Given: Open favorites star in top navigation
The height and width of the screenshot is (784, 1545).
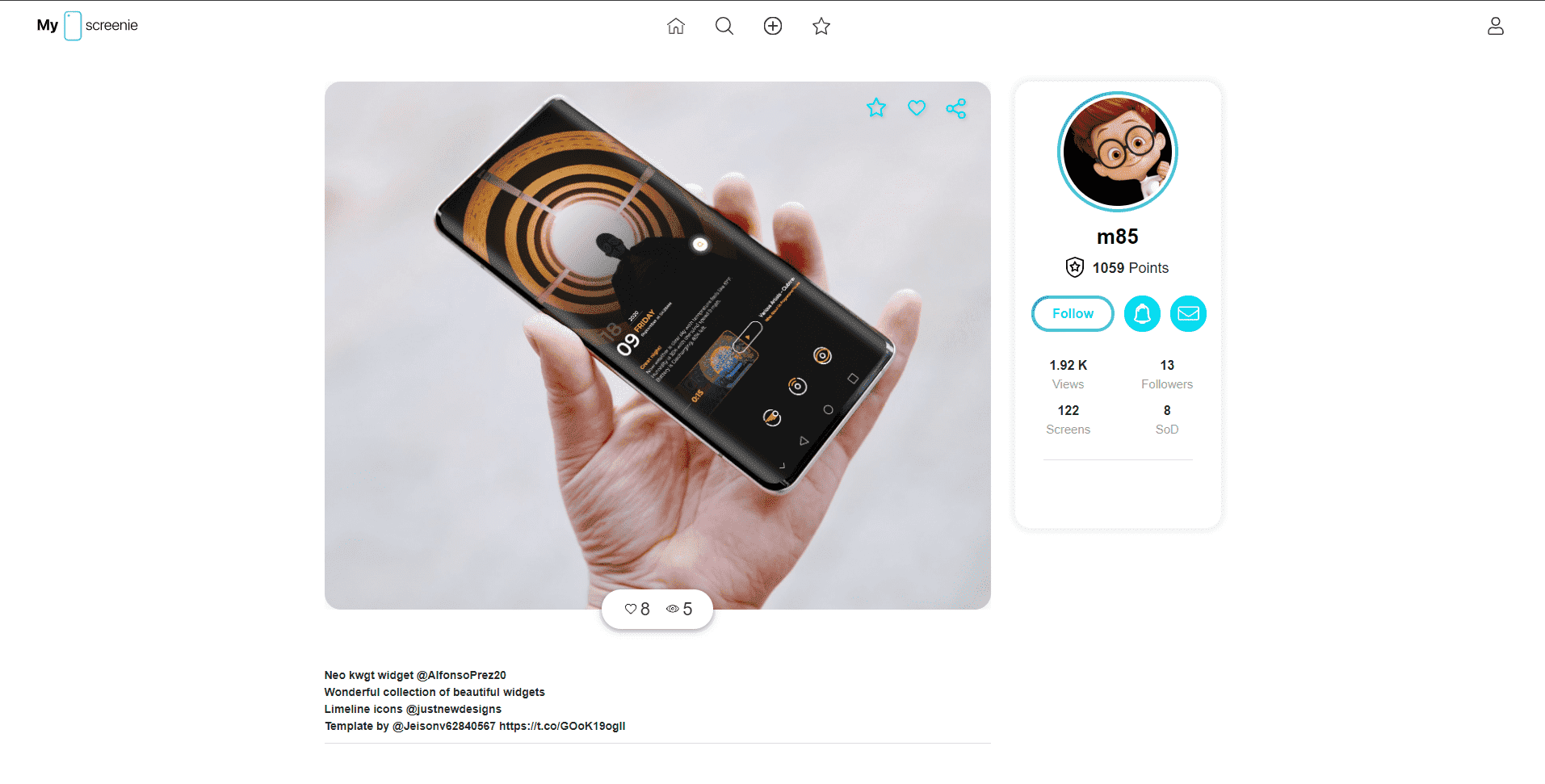Looking at the screenshot, I should [x=821, y=26].
